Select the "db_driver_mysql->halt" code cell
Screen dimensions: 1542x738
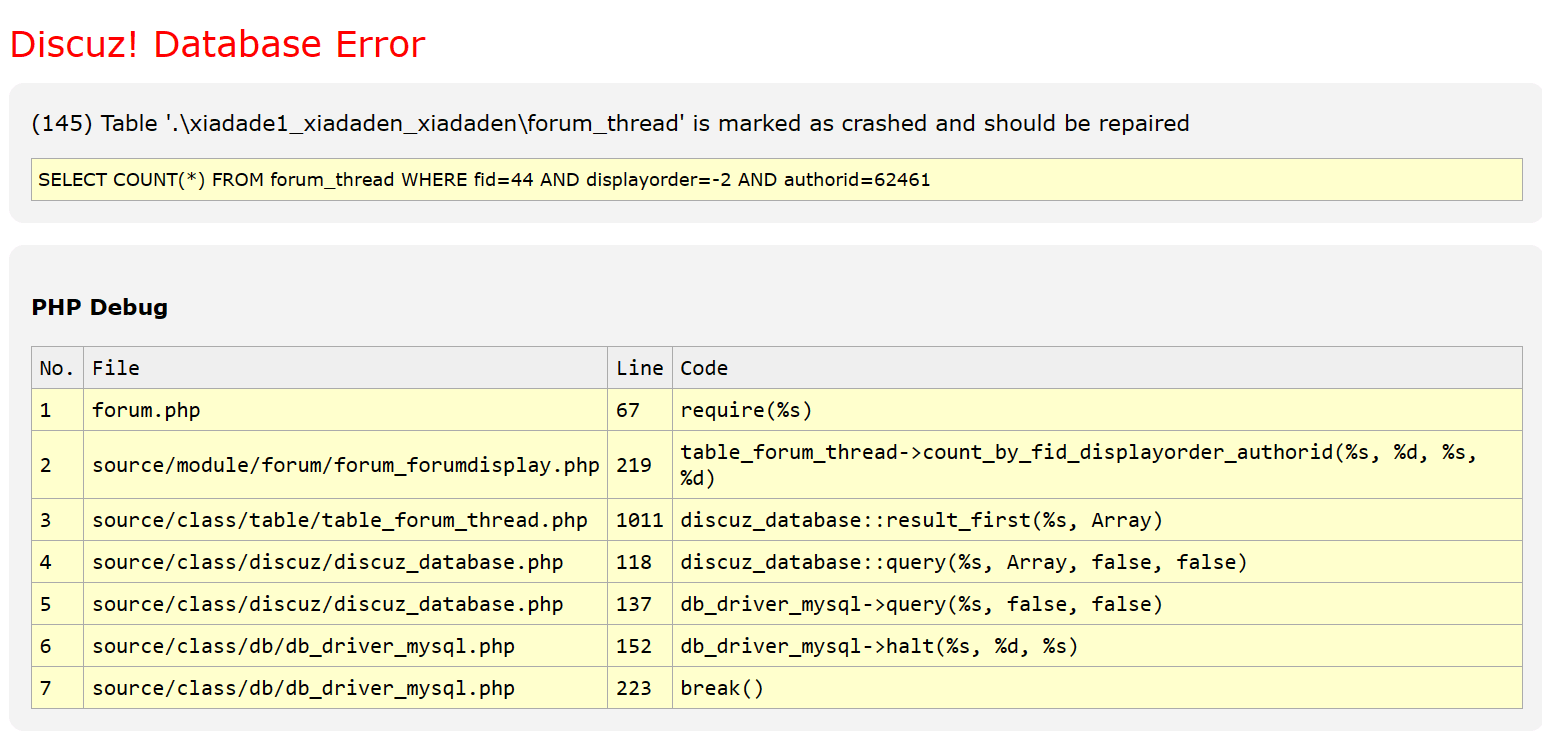[1097, 646]
